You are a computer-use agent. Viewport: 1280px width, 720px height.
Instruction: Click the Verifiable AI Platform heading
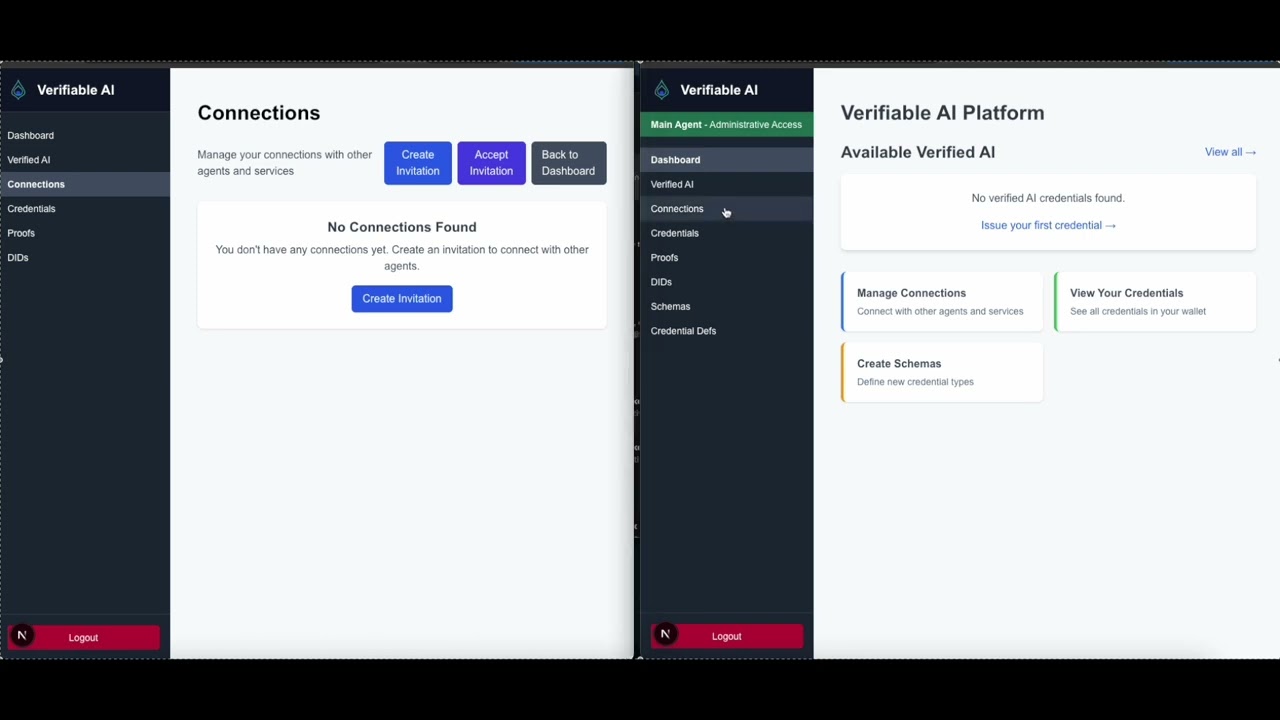click(942, 113)
